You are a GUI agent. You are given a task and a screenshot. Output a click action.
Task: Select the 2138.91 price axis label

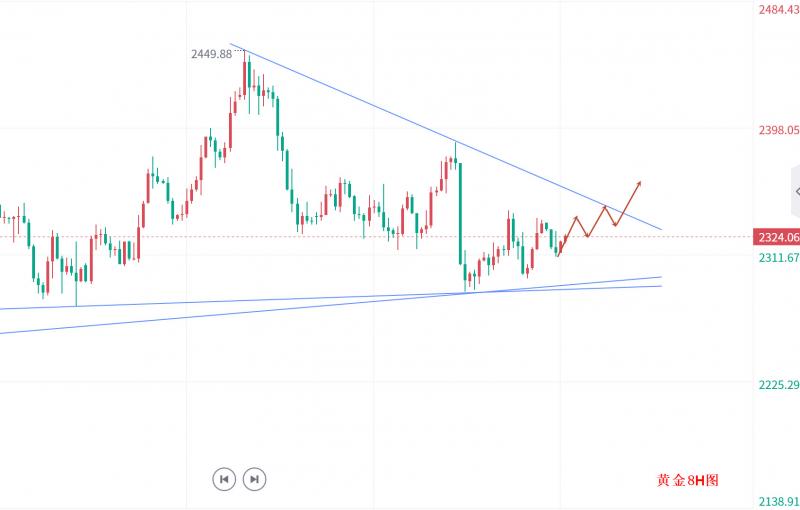pyautogui.click(x=778, y=500)
